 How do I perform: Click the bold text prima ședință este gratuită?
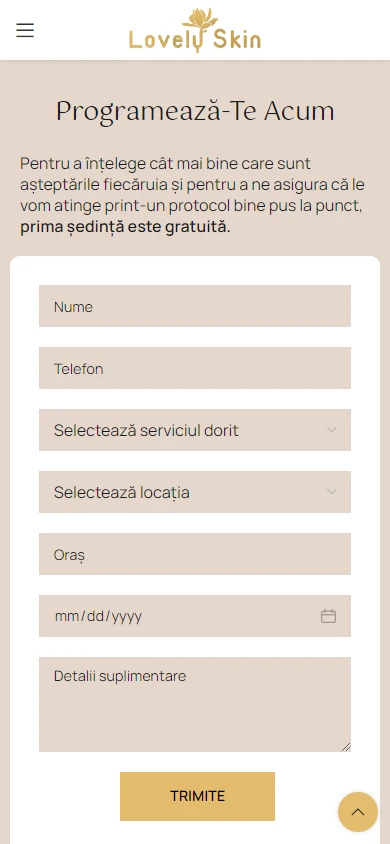[x=125, y=228]
